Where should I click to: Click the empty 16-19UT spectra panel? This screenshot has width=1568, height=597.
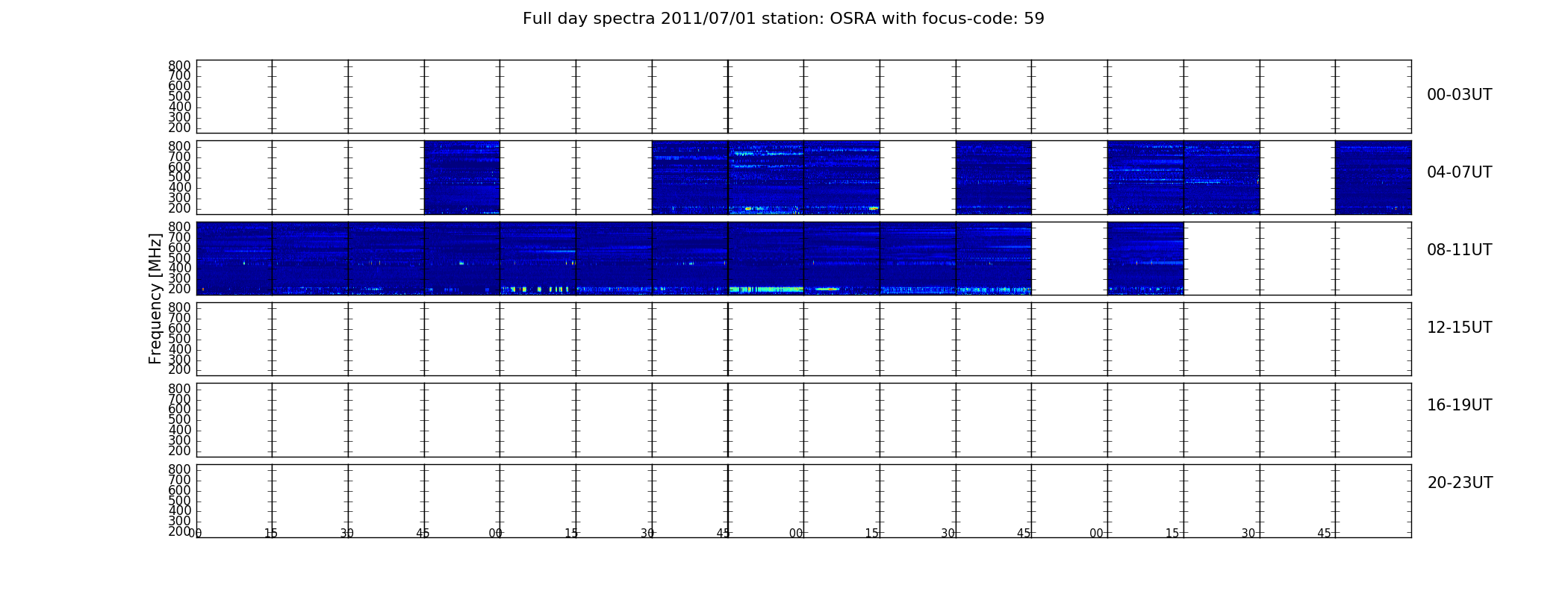pos(803,420)
